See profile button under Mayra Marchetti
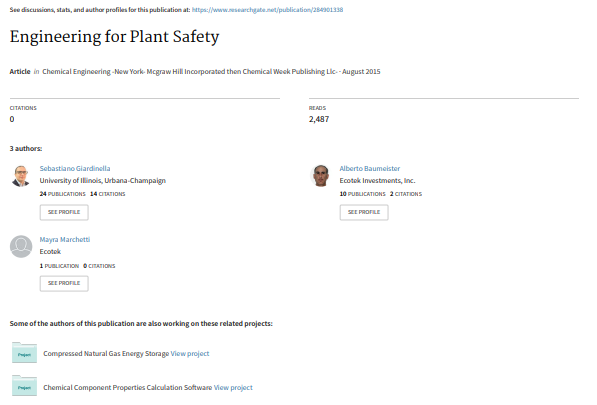Screen dimensions: 597x405 pos(64,284)
